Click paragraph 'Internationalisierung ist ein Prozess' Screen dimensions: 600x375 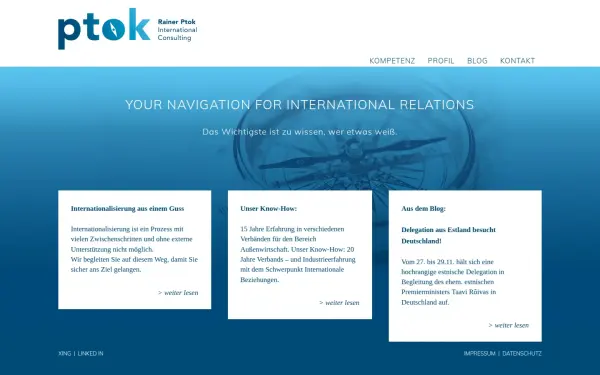tap(134, 249)
